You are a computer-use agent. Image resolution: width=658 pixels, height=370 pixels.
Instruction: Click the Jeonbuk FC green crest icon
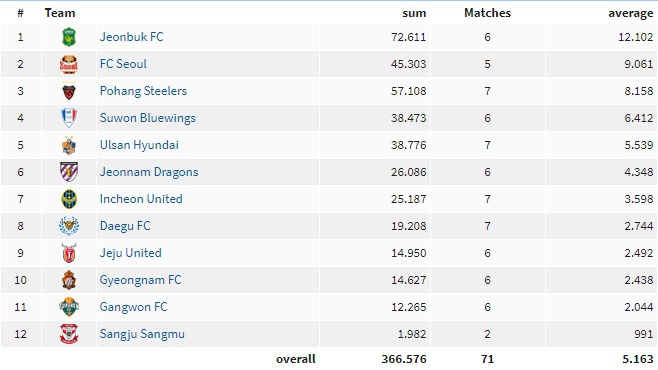tap(69, 37)
